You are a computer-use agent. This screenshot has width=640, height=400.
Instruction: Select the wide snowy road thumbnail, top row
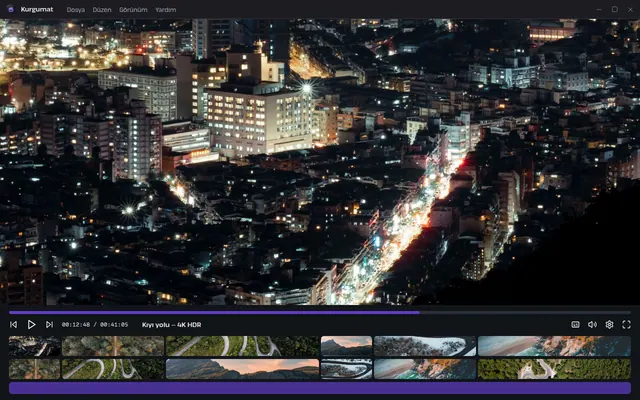coord(425,346)
